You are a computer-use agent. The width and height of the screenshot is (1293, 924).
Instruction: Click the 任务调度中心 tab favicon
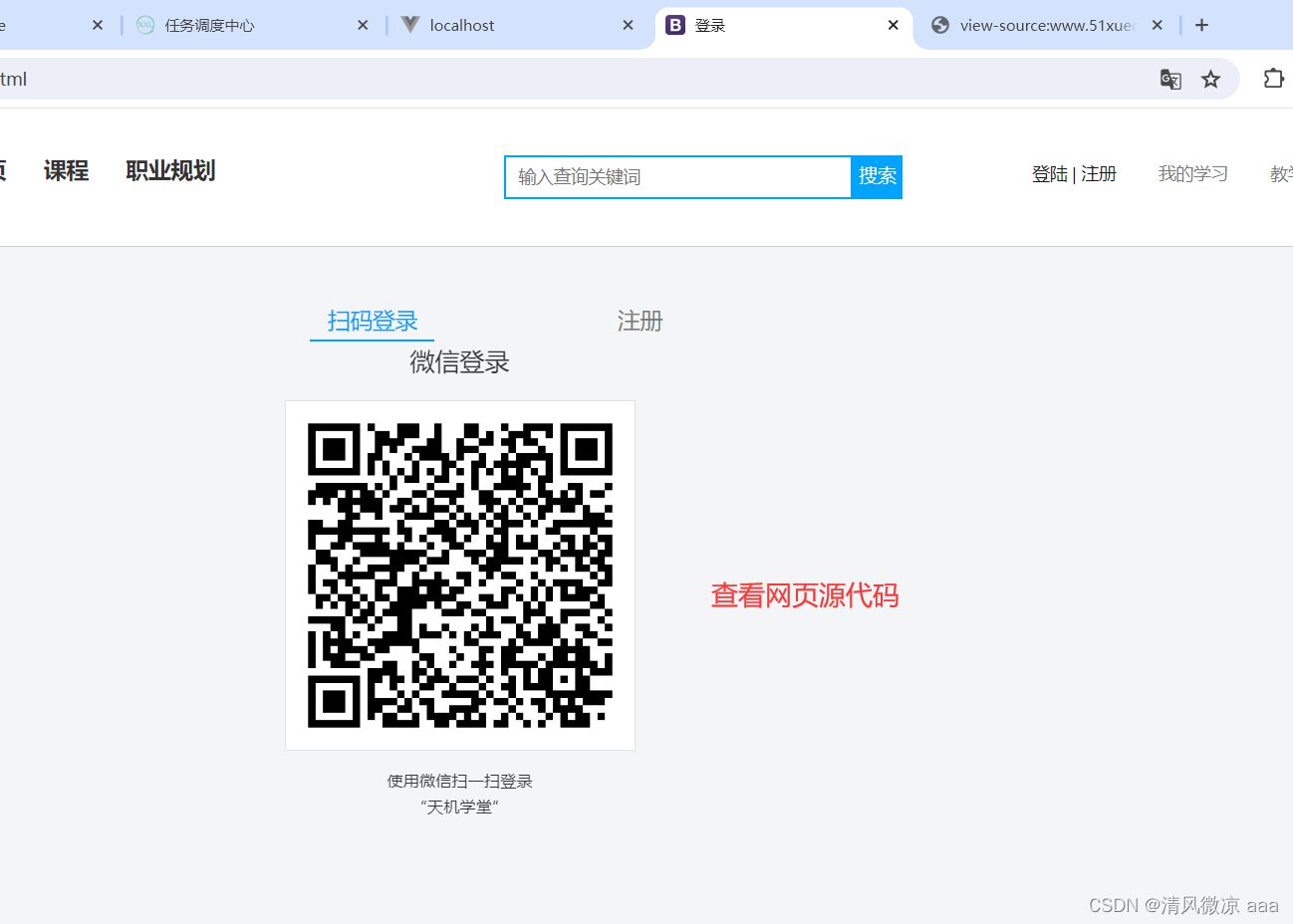click(x=145, y=25)
